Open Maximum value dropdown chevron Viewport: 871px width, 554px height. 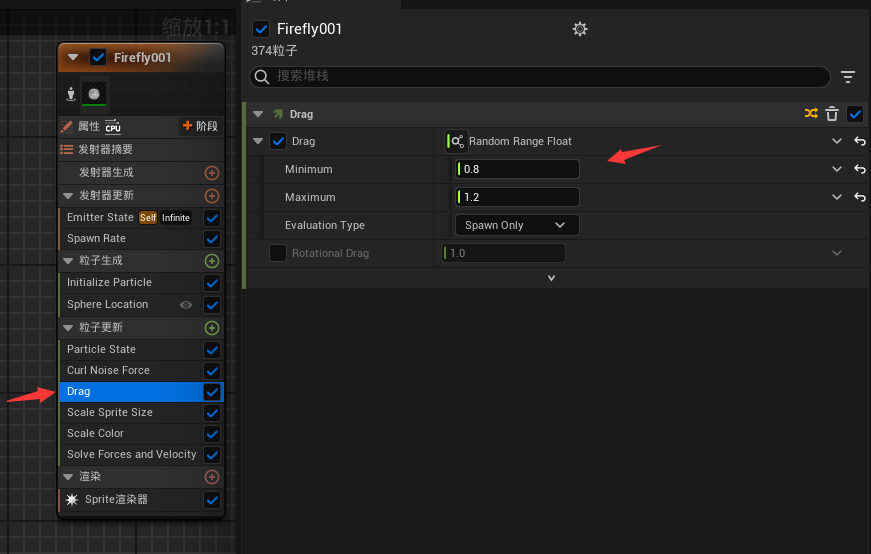click(837, 197)
